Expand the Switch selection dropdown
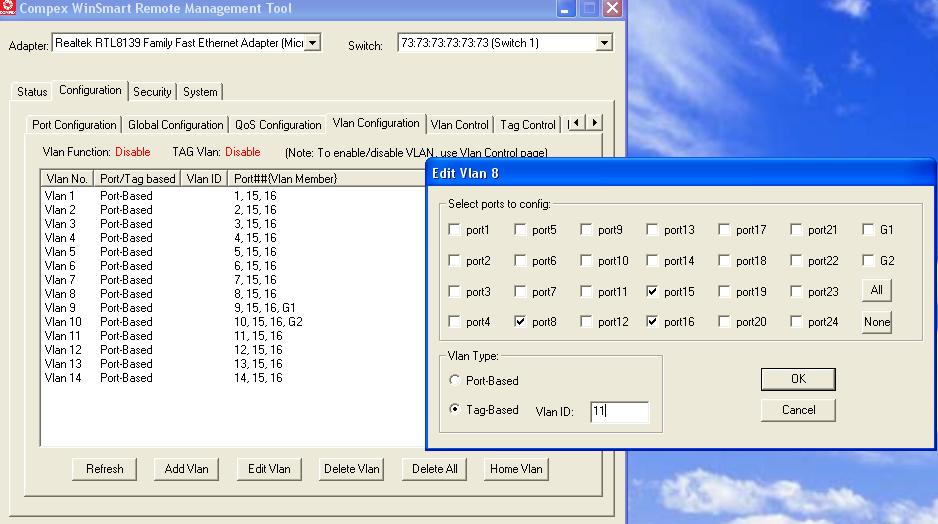The image size is (938, 524). [603, 43]
